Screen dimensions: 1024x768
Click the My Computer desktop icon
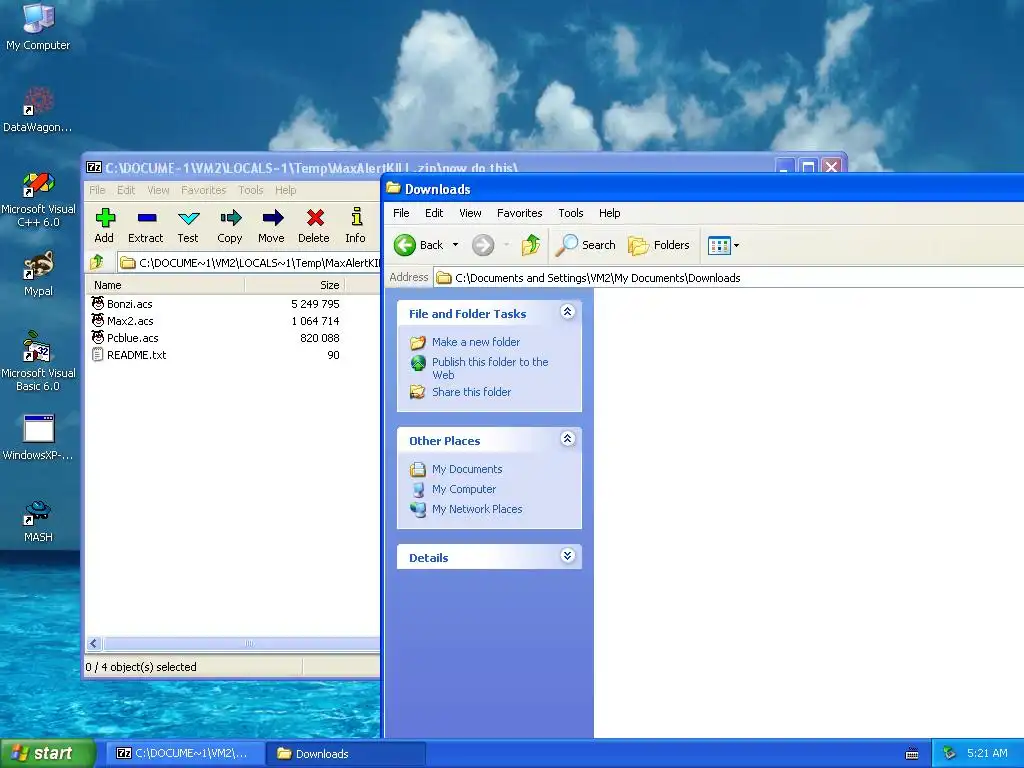pyautogui.click(x=38, y=26)
